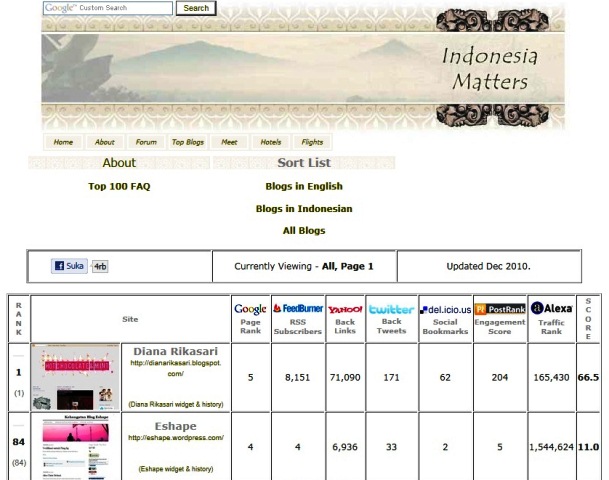Viewport: 609px width, 480px height.
Task: Focus the Google Custom Search field
Action: click(108, 8)
